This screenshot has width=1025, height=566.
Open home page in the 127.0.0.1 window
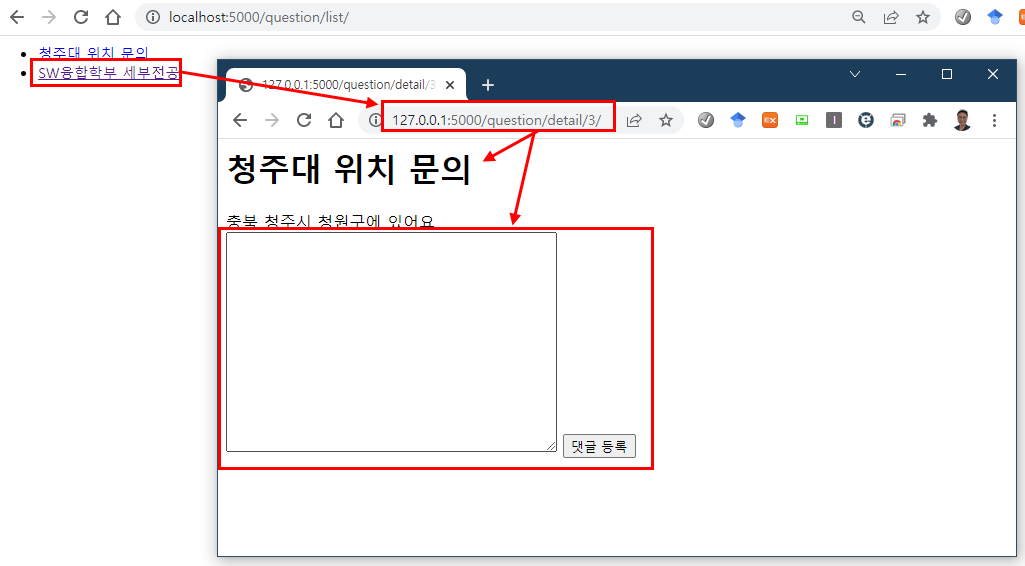[336, 120]
